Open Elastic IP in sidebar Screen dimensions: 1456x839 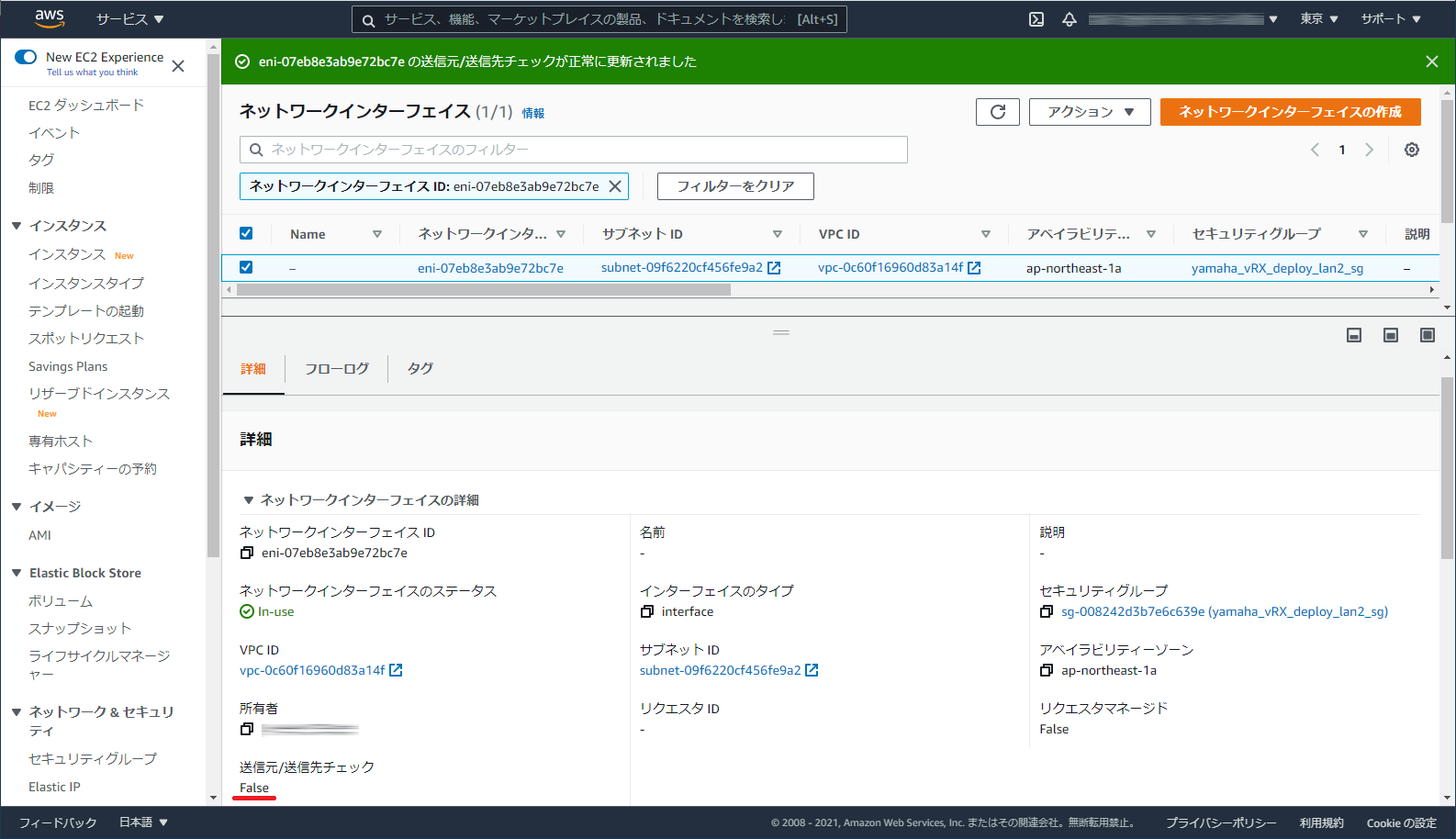click(54, 787)
